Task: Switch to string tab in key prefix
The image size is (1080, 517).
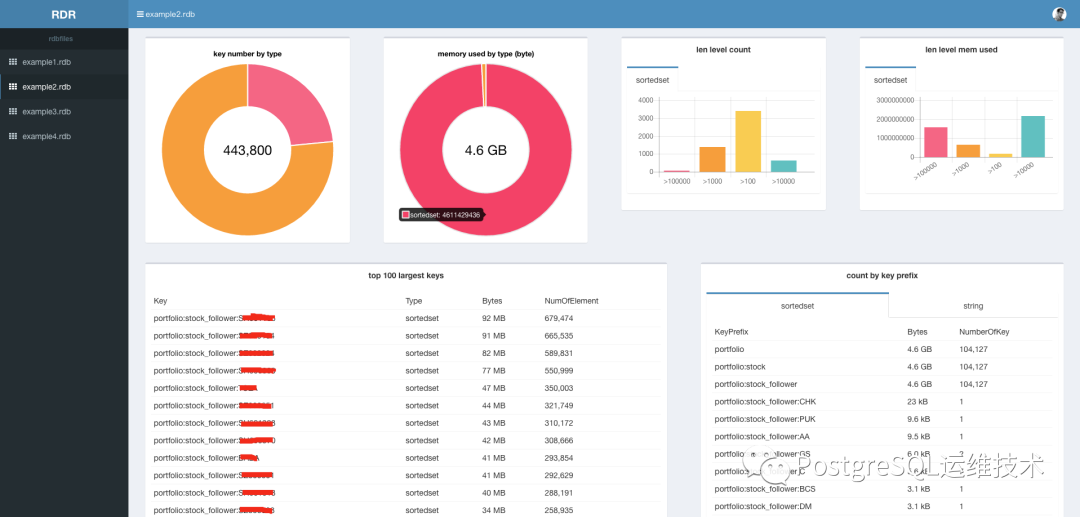Action: (x=973, y=306)
